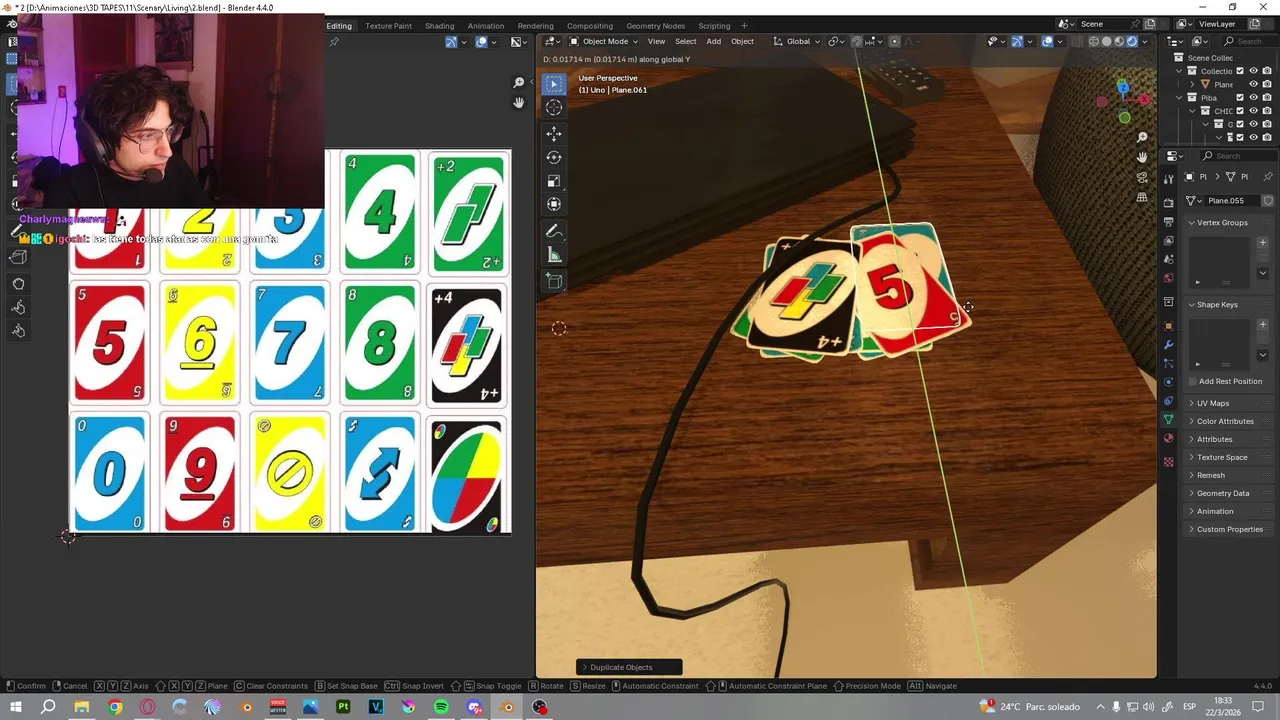Select the Grab tool in UV editor toolbar
Viewport: 1280px width, 720px height.
point(18,284)
